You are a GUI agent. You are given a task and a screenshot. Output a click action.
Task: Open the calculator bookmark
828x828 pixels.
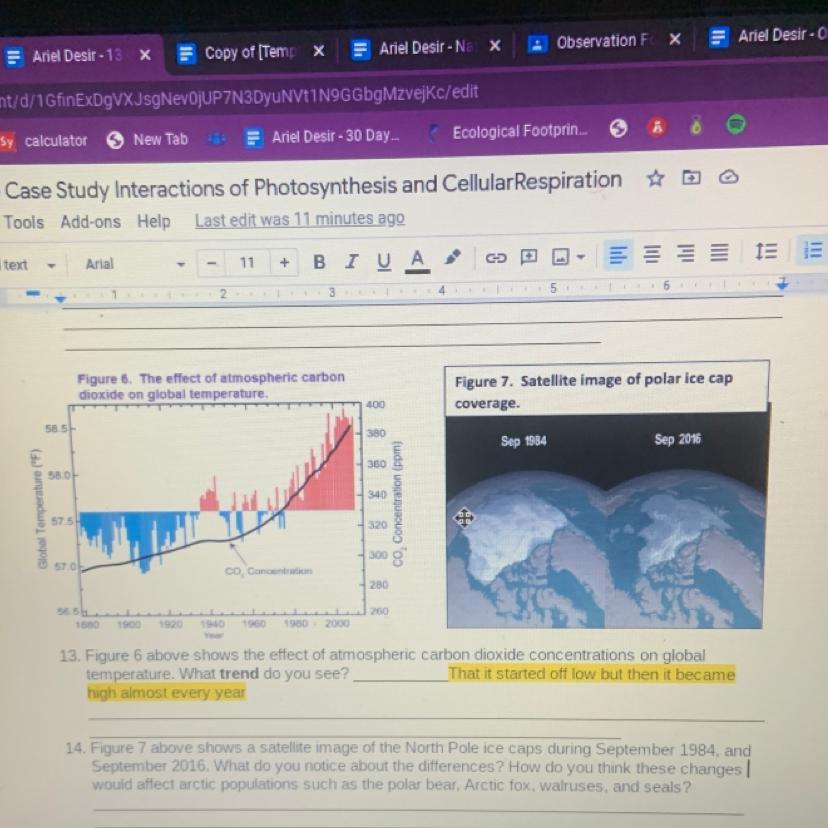(x=44, y=141)
